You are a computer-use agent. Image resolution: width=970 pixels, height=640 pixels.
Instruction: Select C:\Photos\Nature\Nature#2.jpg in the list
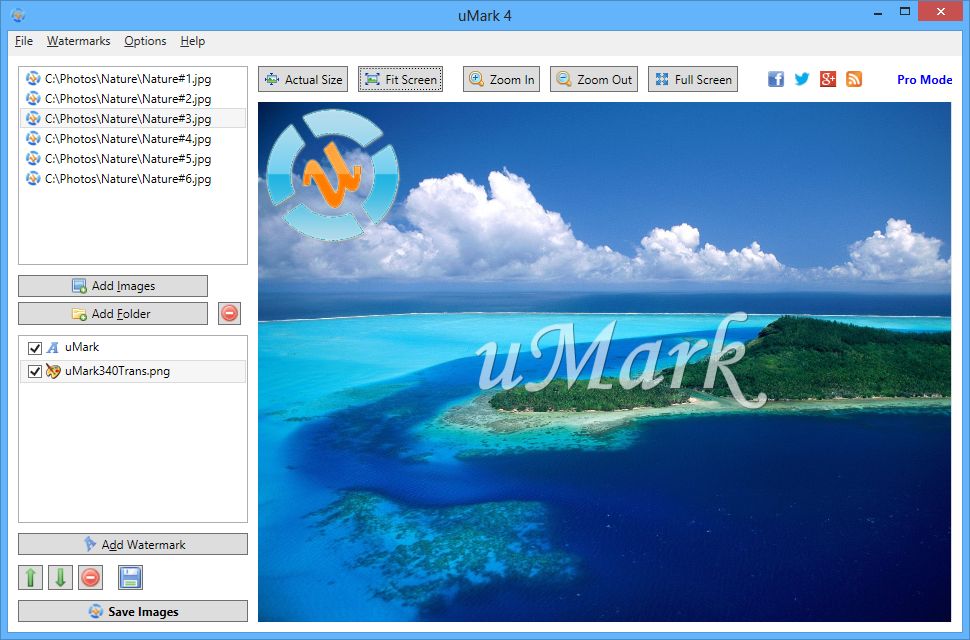click(133, 98)
